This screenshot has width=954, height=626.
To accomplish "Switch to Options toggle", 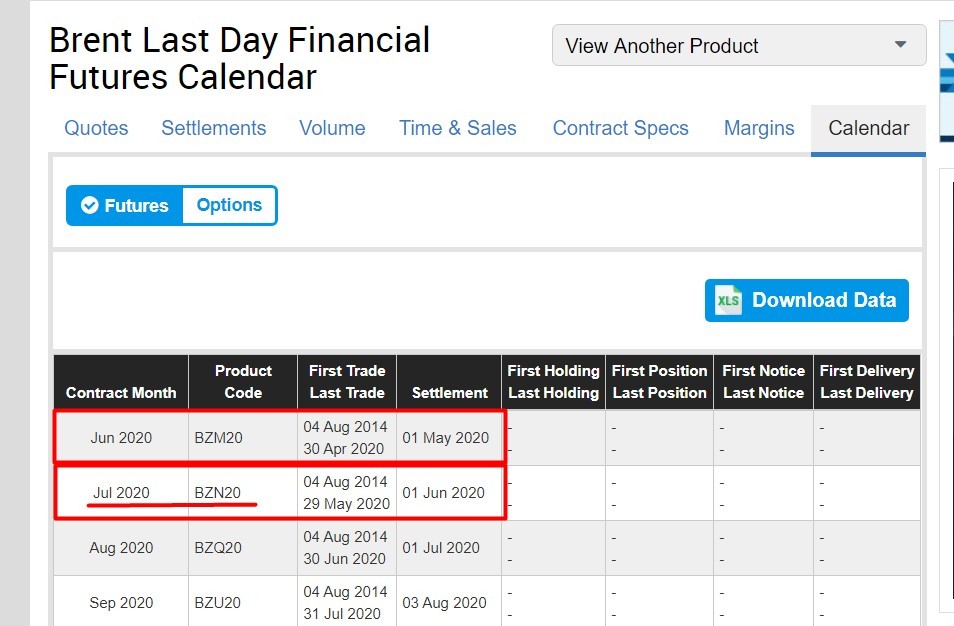I will coord(229,205).
